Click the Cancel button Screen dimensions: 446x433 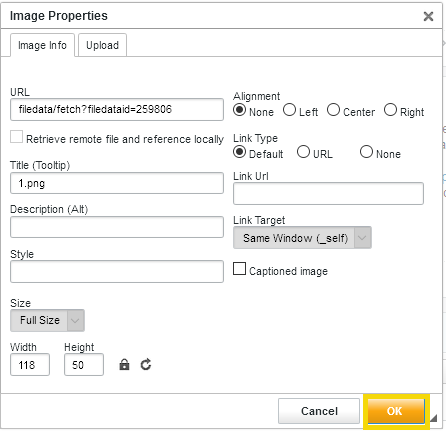click(x=319, y=411)
